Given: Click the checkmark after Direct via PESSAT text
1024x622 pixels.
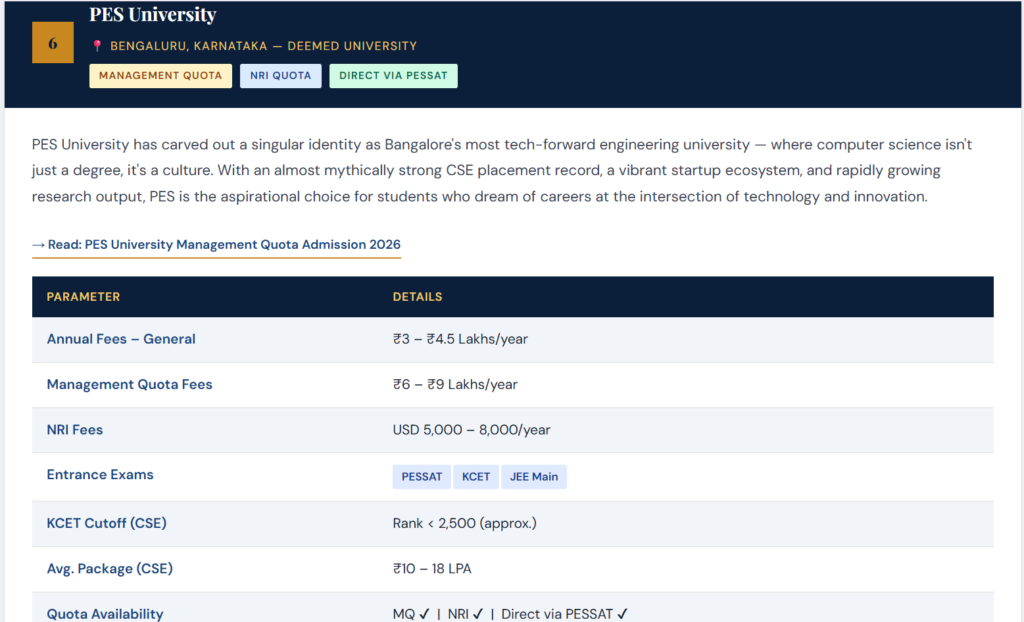Looking at the screenshot, I should (623, 614).
